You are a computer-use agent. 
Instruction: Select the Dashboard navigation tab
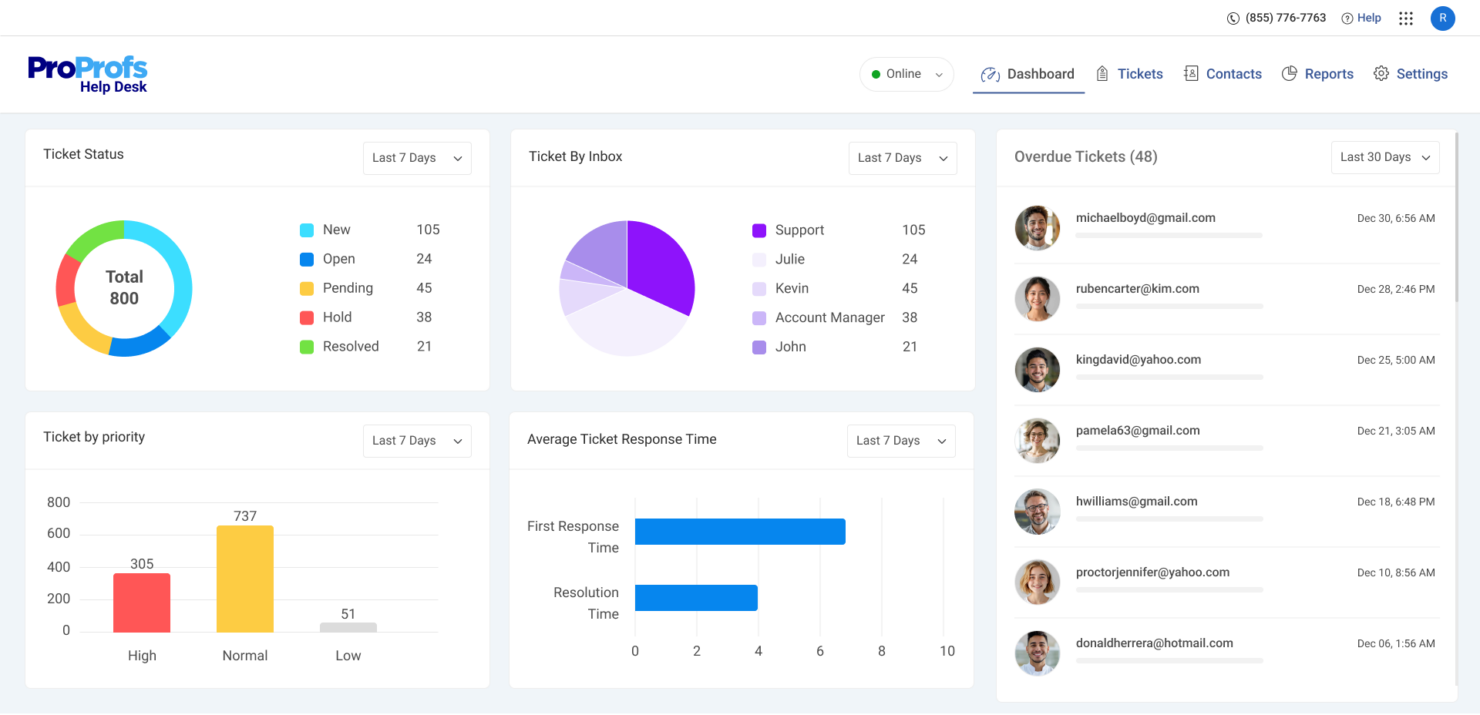point(1041,73)
